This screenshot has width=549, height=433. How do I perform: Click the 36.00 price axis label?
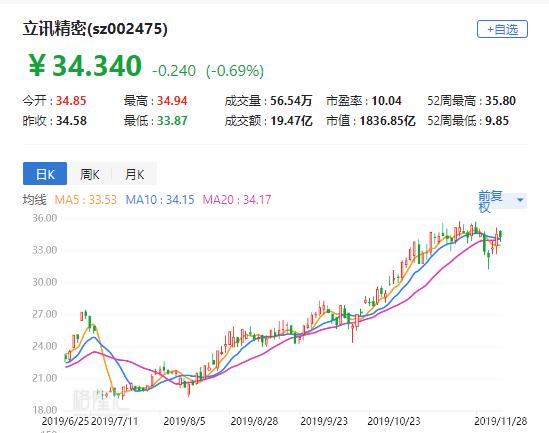pos(44,218)
